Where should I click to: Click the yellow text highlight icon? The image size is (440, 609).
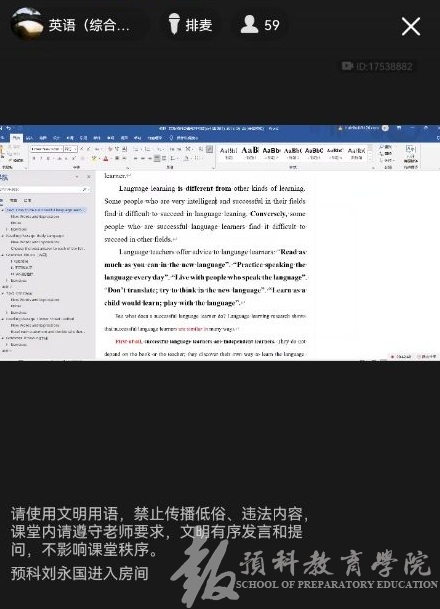94,158
